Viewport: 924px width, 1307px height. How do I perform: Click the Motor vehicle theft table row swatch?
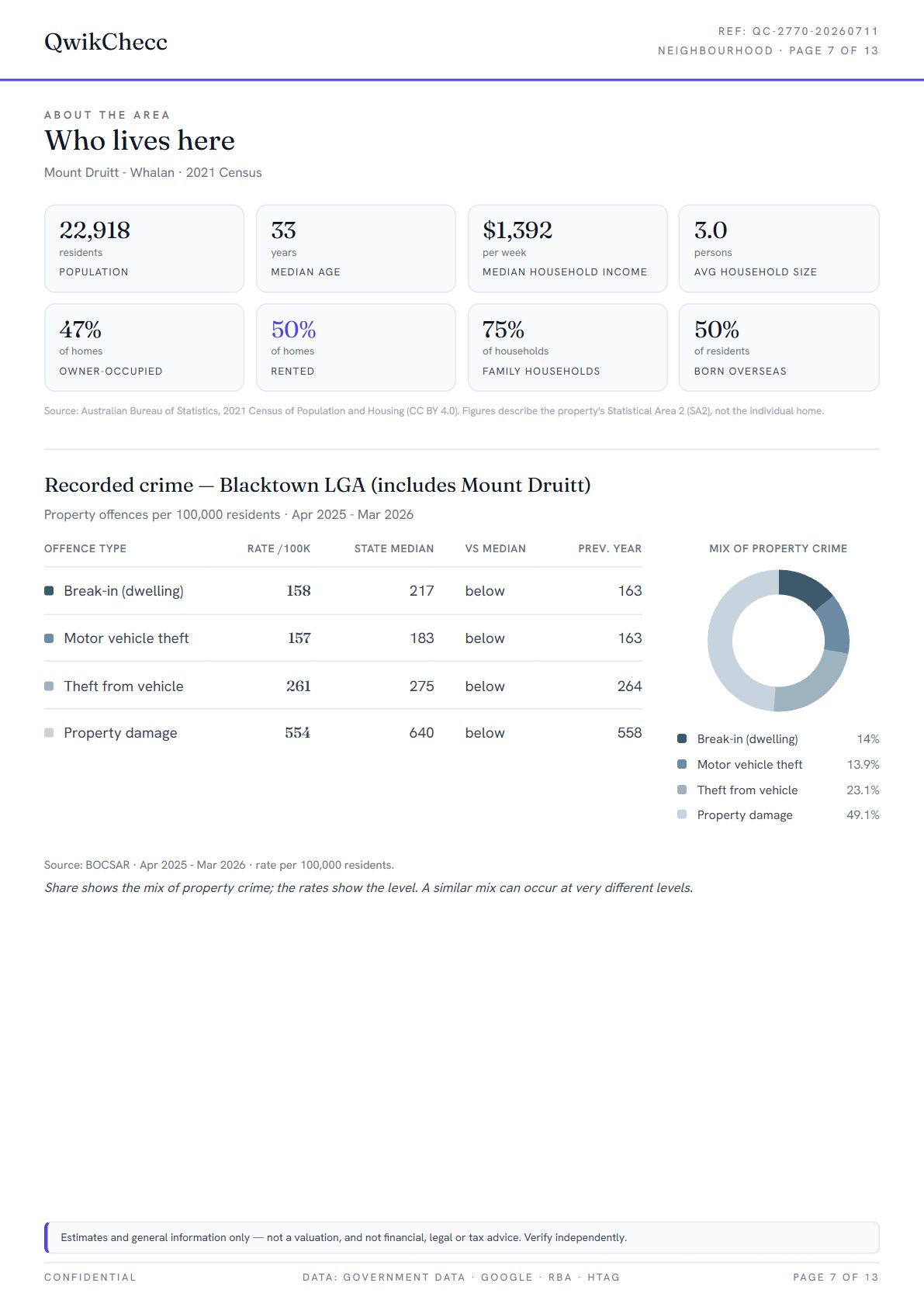(x=49, y=638)
